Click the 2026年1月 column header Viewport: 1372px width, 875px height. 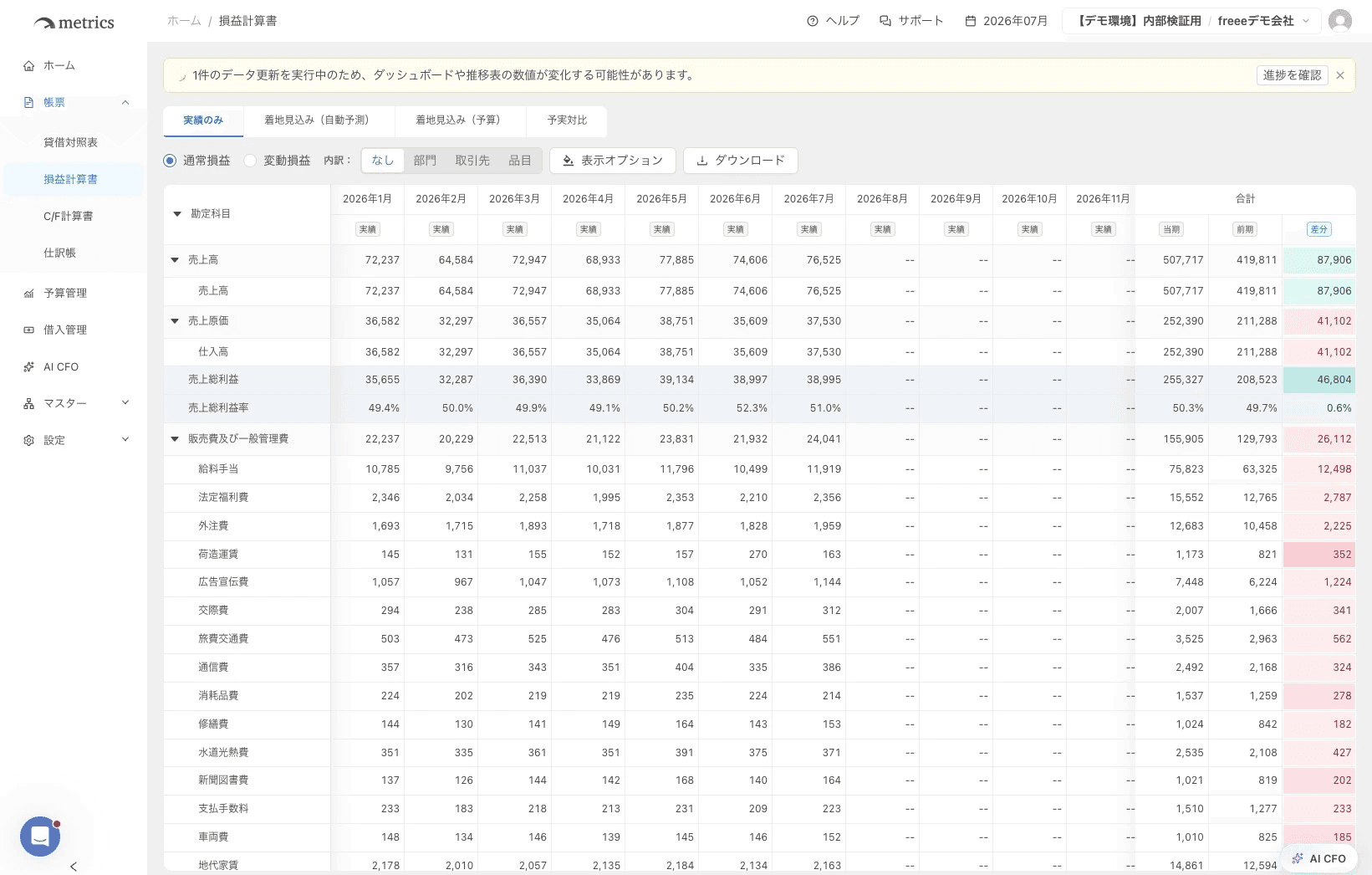(368, 199)
